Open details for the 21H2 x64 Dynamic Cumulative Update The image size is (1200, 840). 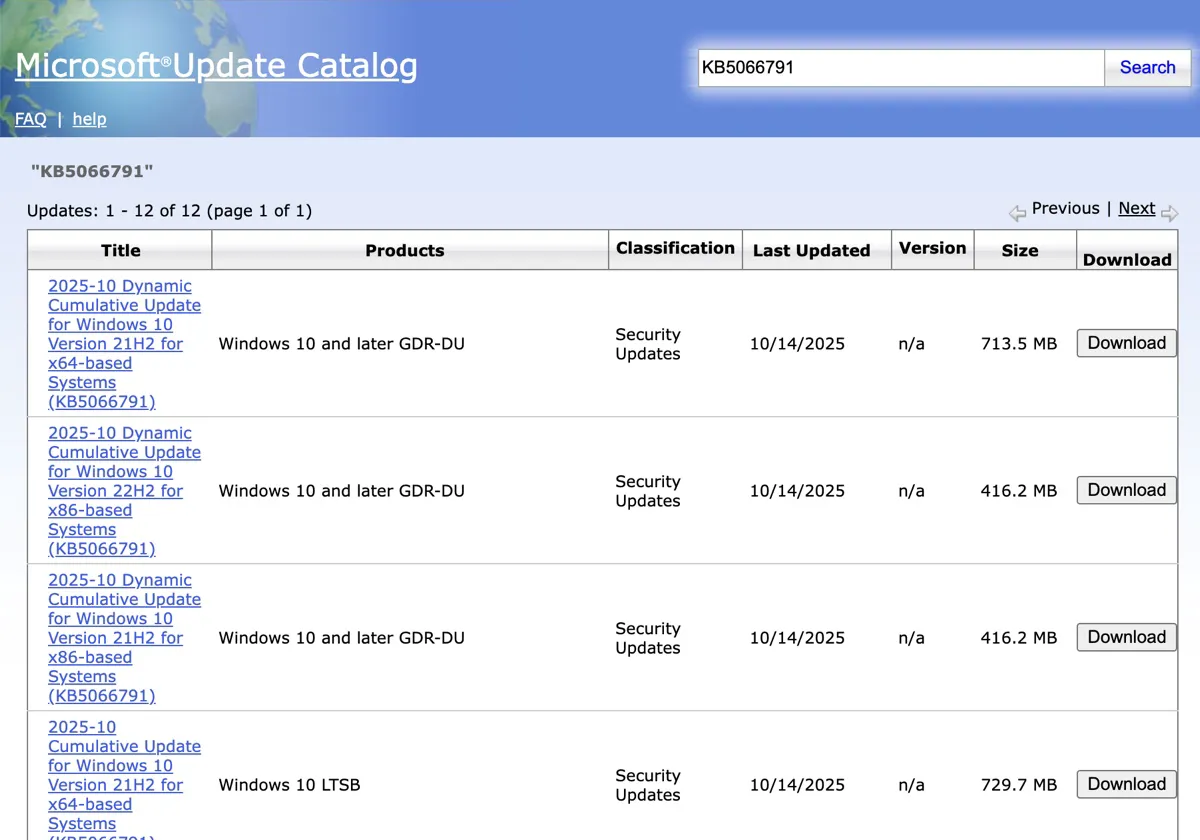[x=120, y=343]
